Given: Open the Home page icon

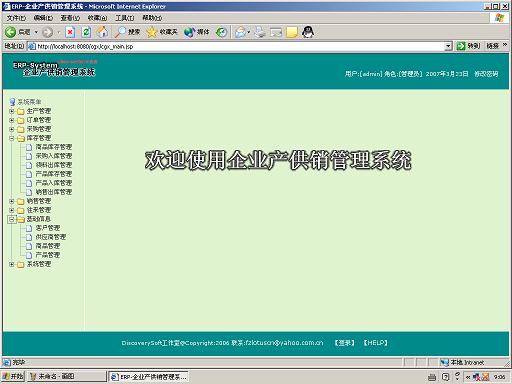Looking at the screenshot, I should (x=102, y=32).
